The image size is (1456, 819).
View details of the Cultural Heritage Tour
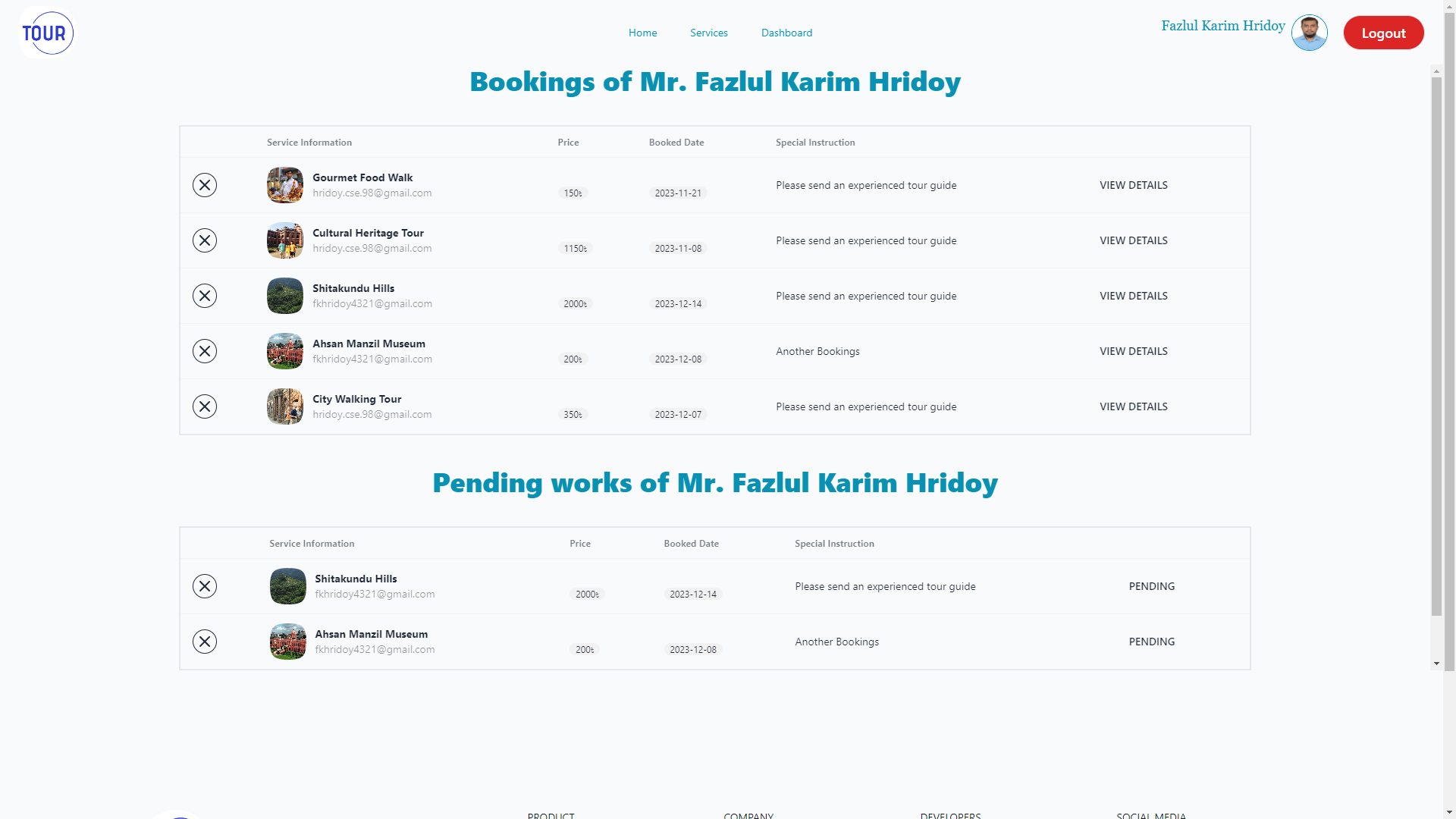click(x=1133, y=240)
